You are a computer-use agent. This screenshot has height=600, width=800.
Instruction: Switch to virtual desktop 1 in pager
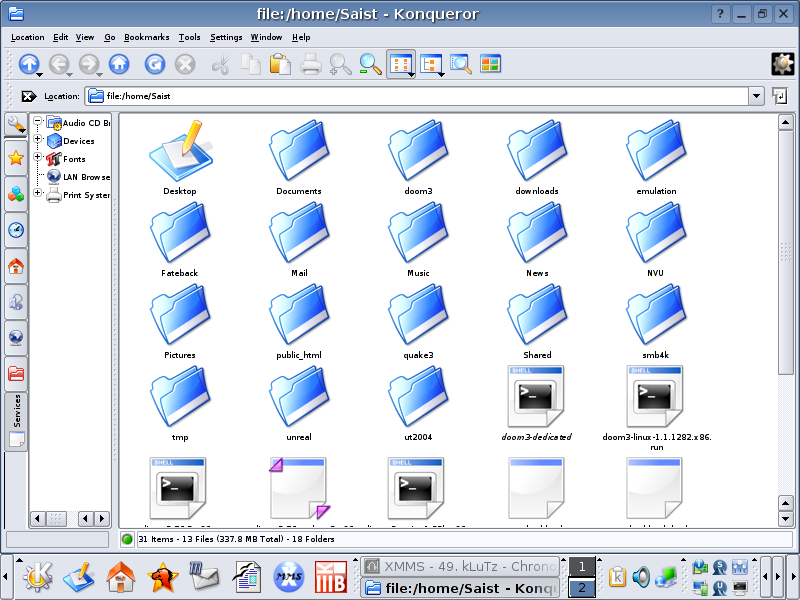click(581, 567)
